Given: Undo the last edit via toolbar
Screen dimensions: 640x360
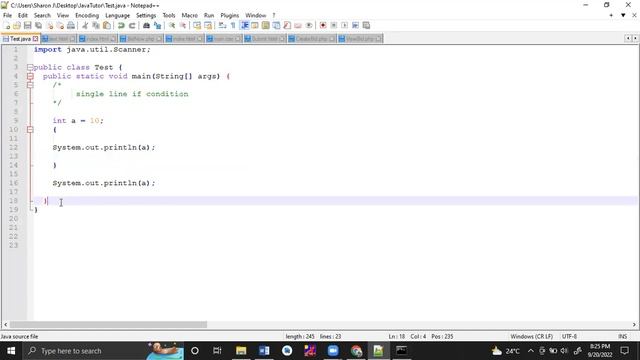Looking at the screenshot, I should [121, 26].
